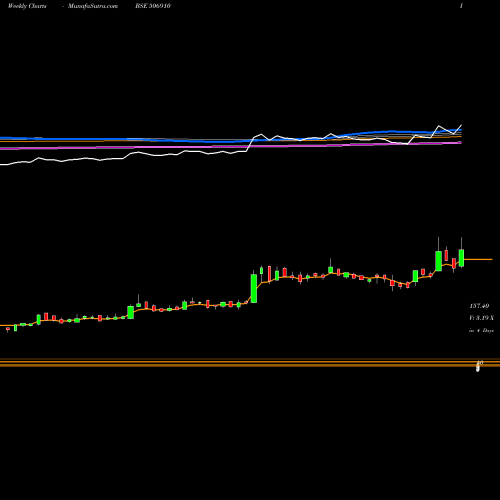Click the '40' label on the orange band

(x=480, y=363)
